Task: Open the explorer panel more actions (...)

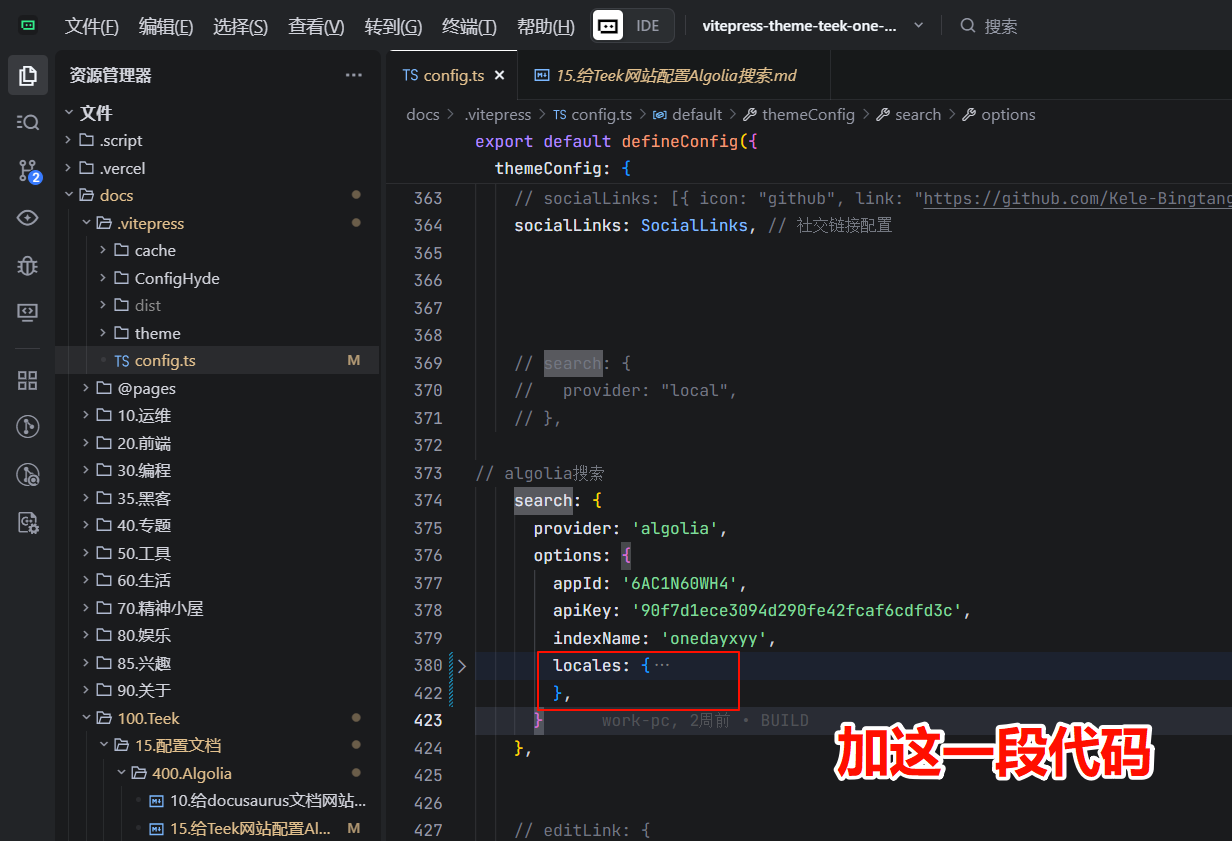Action: tap(354, 75)
